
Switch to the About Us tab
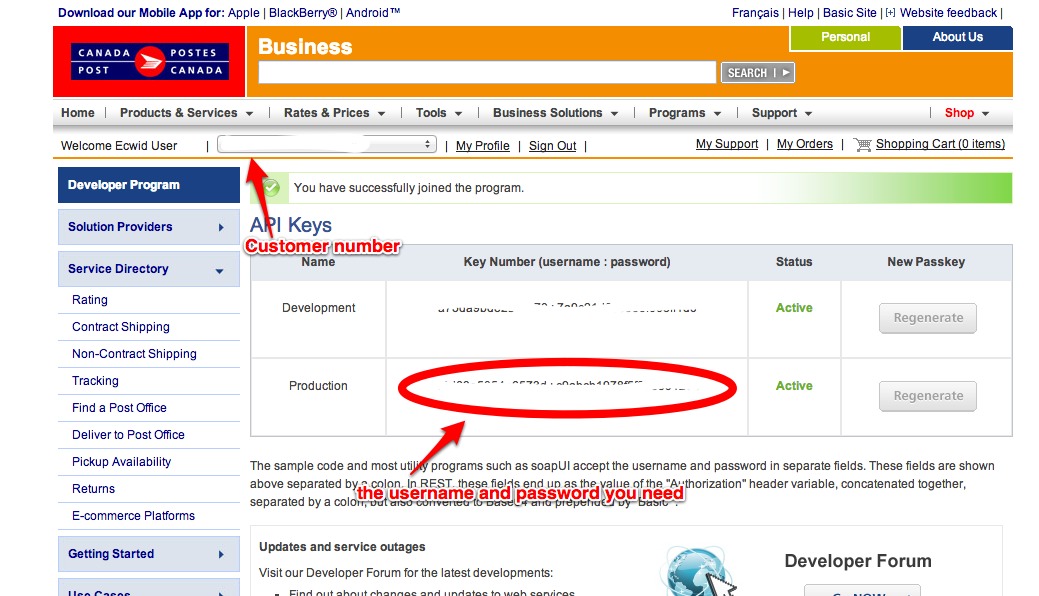click(957, 38)
